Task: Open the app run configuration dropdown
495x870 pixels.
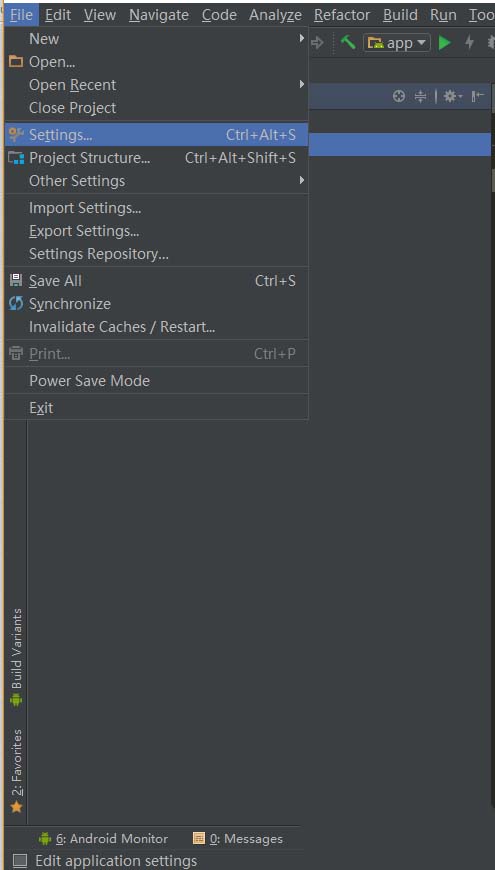Action: 397,43
